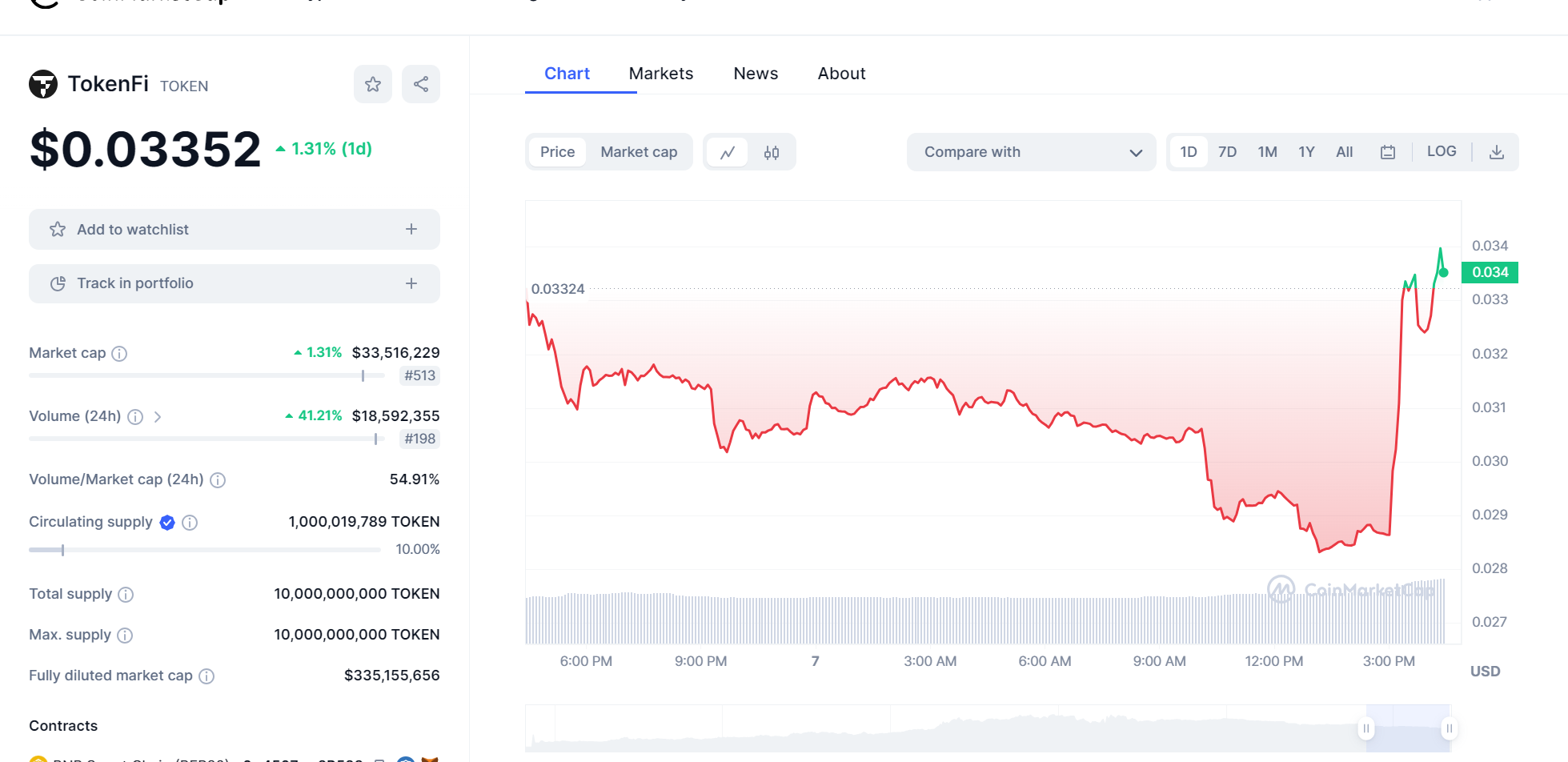Click Track in portfolio button
Image resolution: width=1568 pixels, height=762 pixels.
pos(234,283)
